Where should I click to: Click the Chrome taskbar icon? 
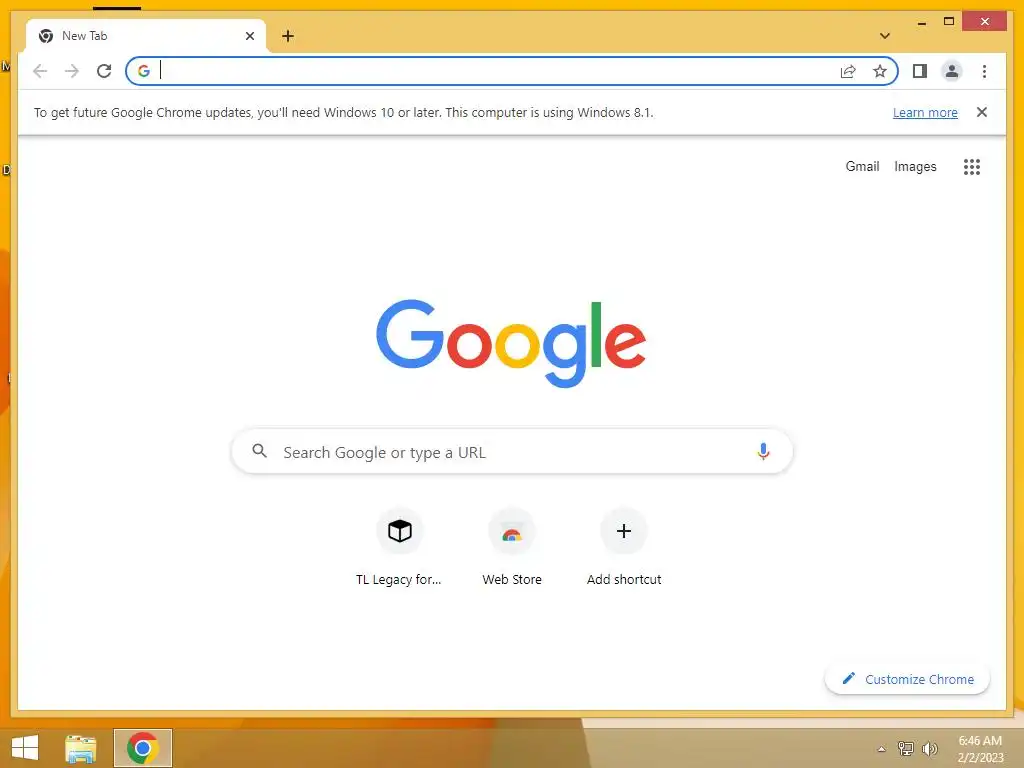point(143,748)
